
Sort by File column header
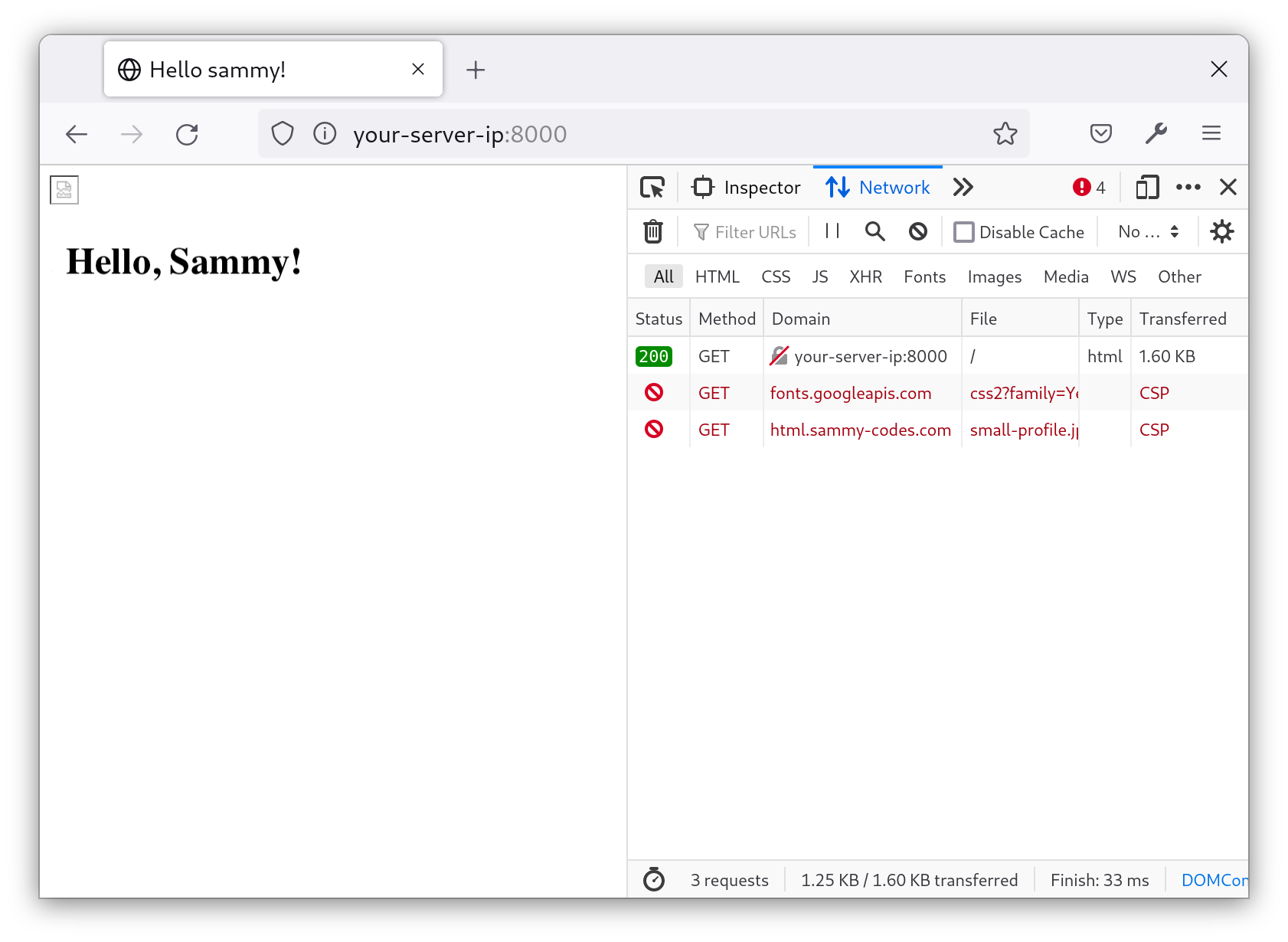pyautogui.click(x=1020, y=319)
